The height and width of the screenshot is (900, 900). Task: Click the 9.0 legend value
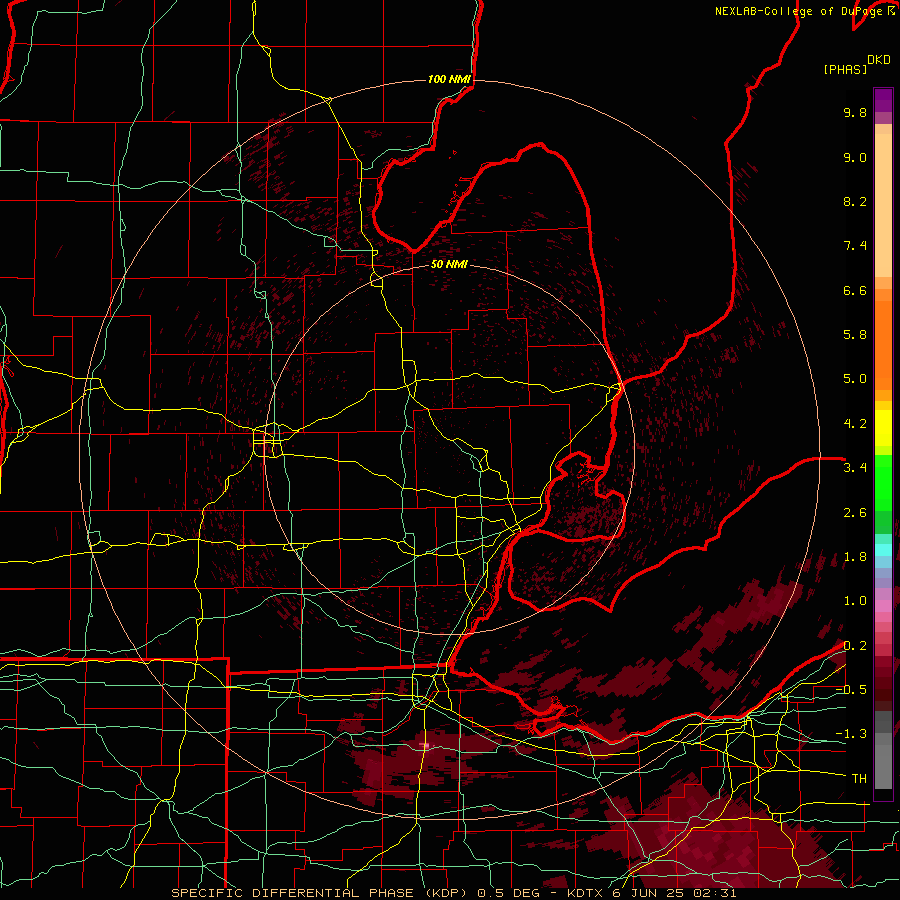click(x=855, y=157)
